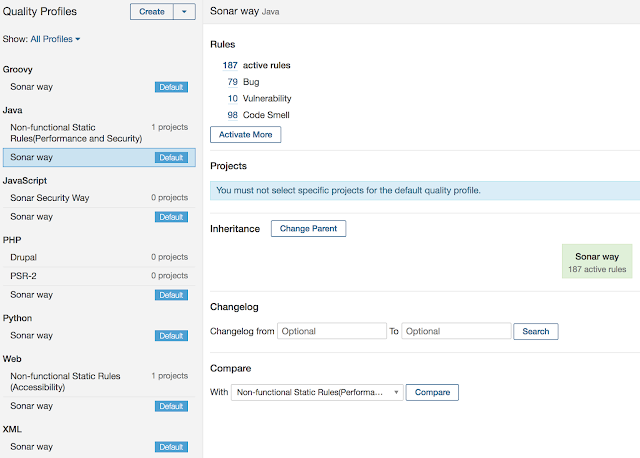Click the Compare button
640x458 pixels.
pos(432,392)
